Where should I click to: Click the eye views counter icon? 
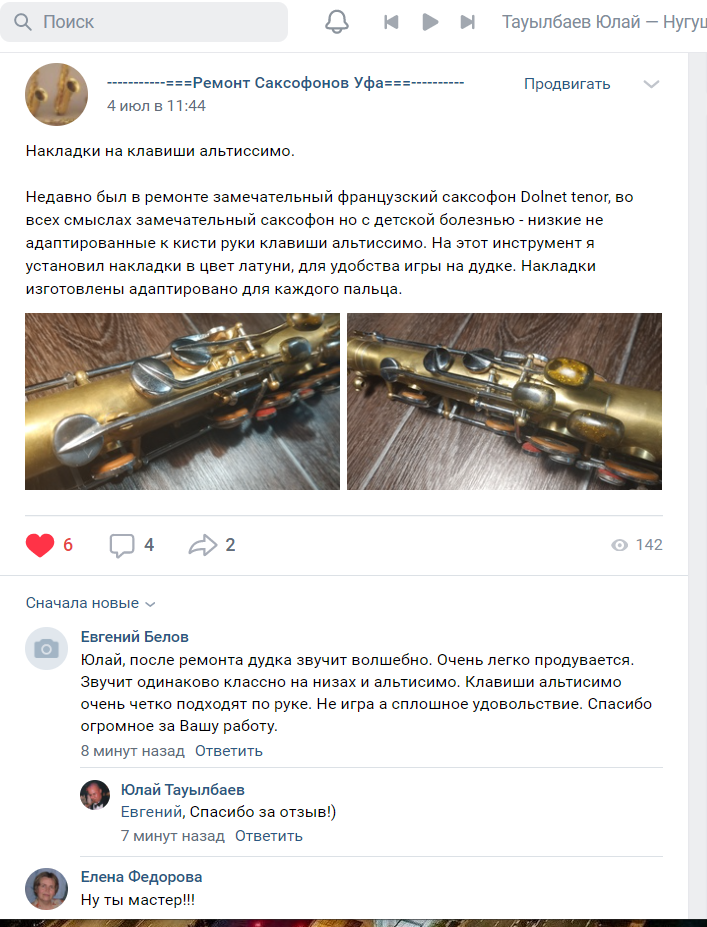619,545
